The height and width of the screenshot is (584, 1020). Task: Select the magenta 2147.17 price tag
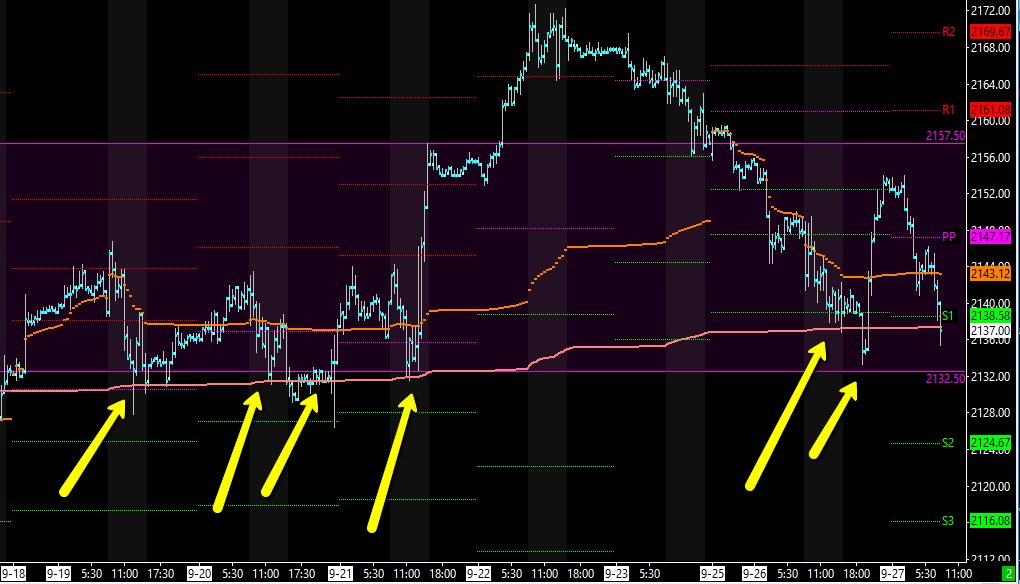(991, 237)
